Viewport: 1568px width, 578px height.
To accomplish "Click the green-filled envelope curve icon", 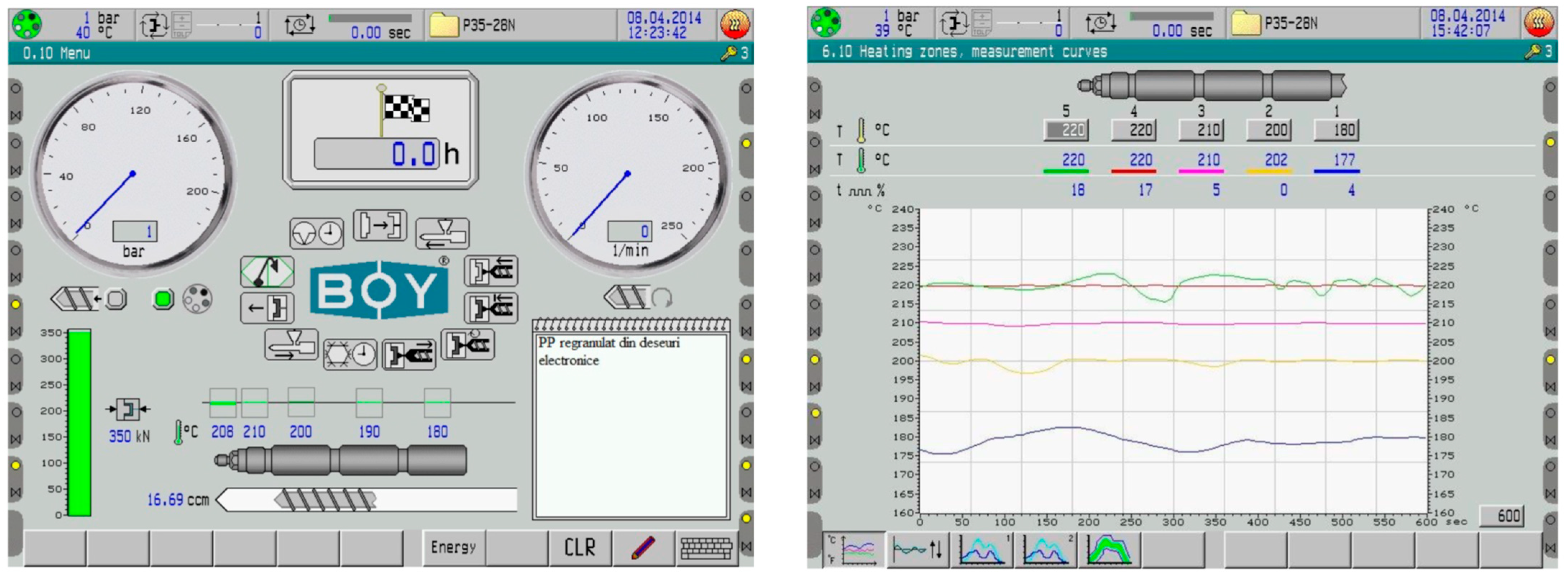I will click(x=1109, y=549).
